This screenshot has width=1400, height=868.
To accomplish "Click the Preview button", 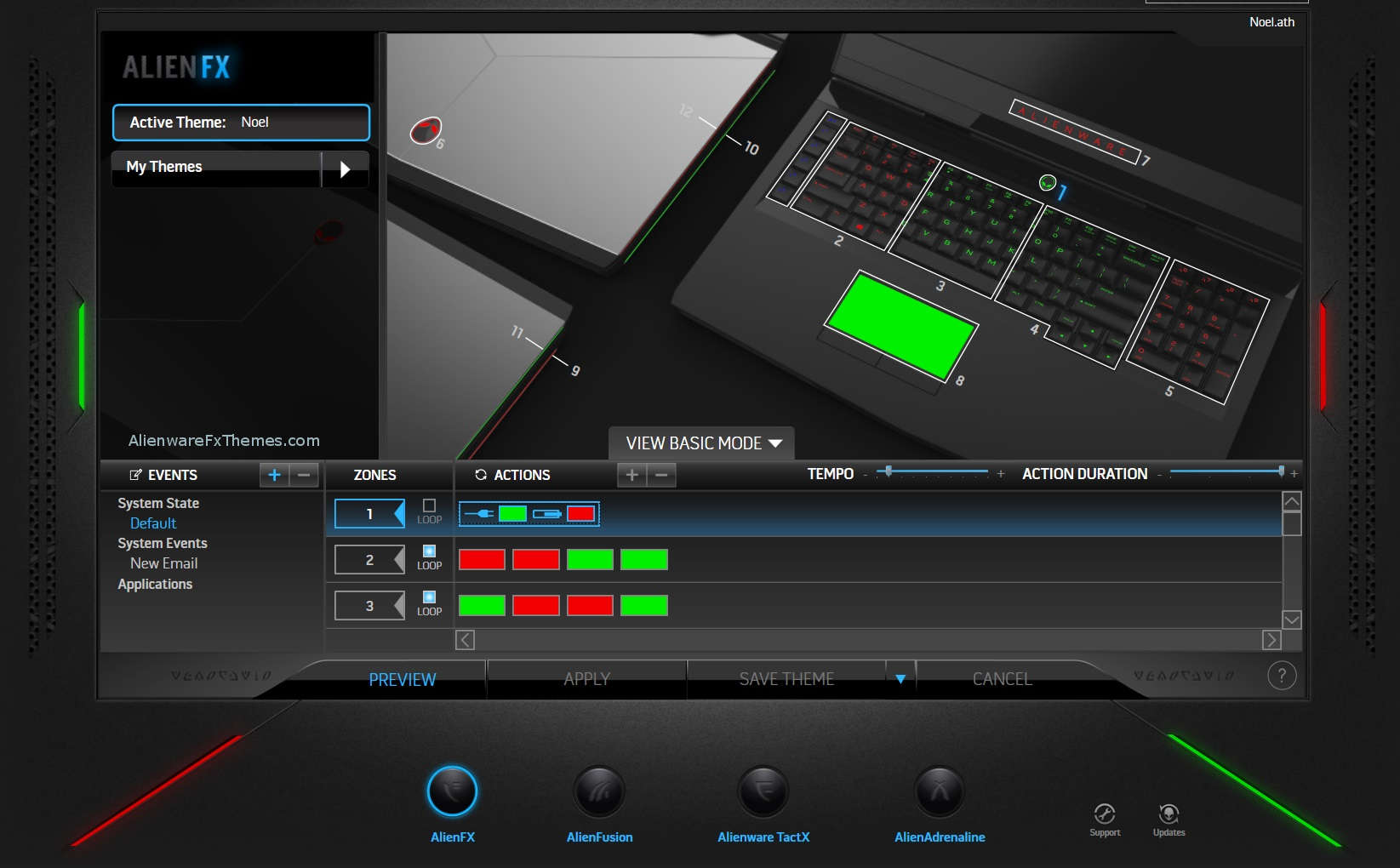I will (x=402, y=679).
